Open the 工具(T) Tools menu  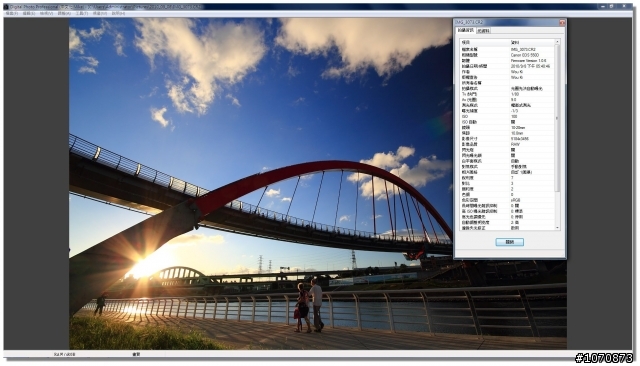click(82, 13)
